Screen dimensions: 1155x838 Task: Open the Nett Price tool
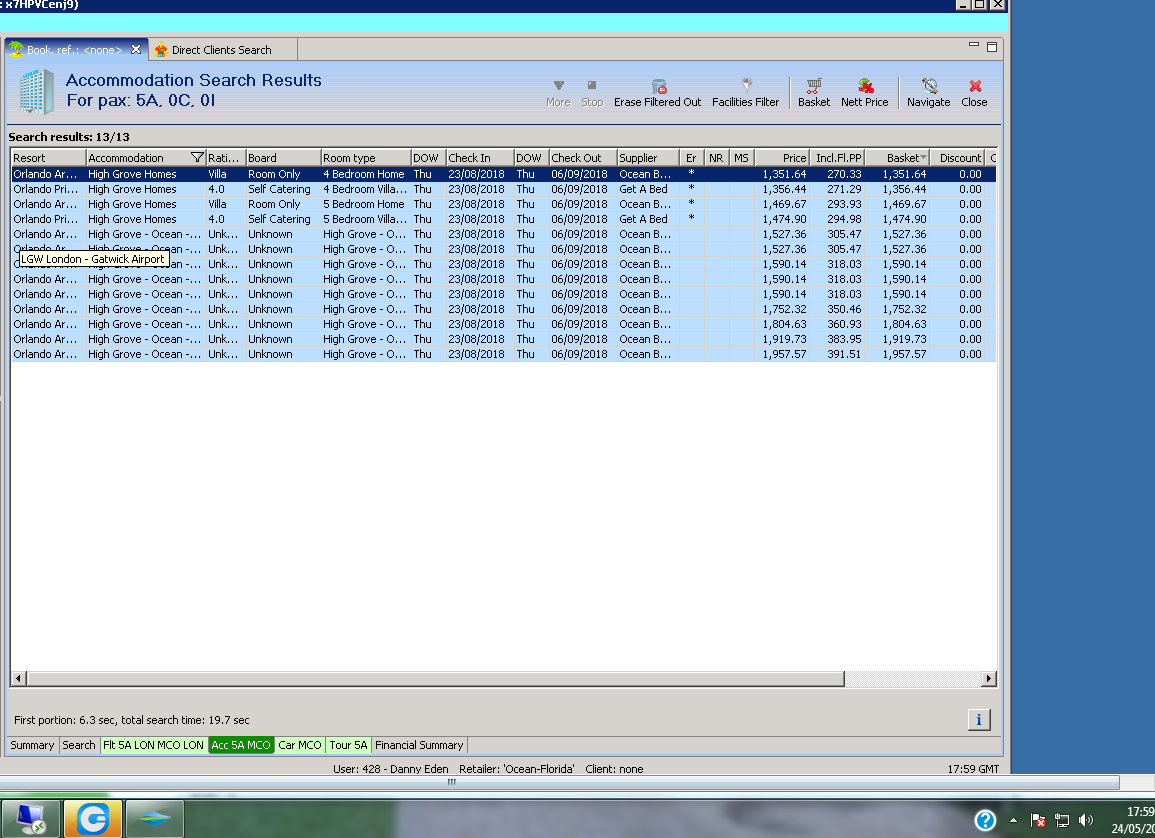(x=864, y=92)
